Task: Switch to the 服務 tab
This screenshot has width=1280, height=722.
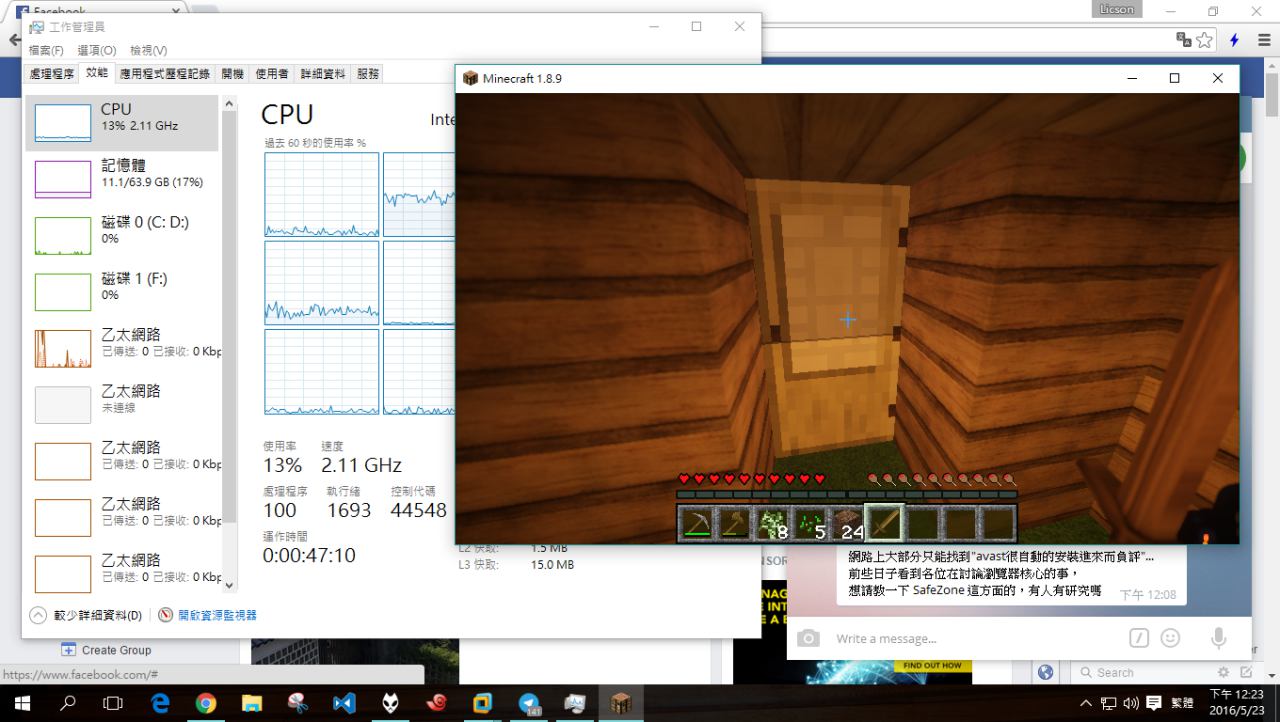Action: pos(368,73)
